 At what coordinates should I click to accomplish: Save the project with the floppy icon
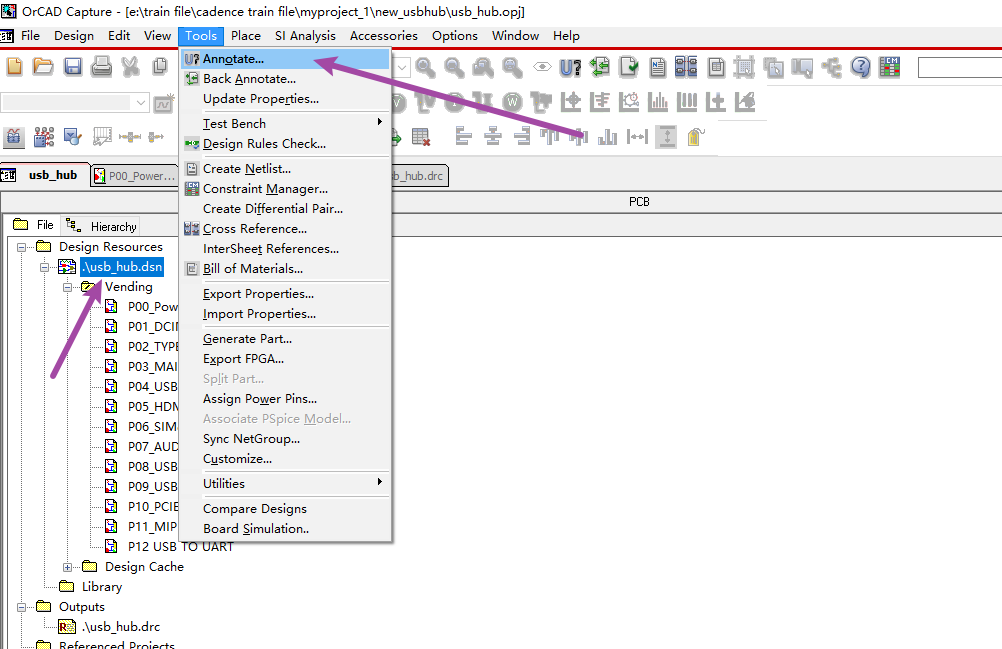(x=73, y=66)
